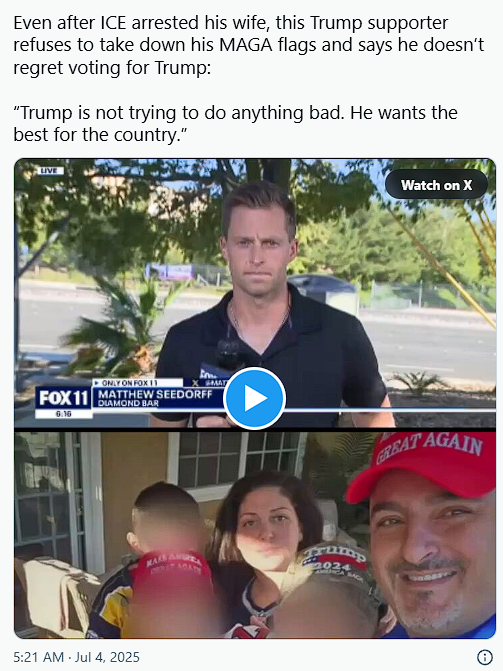The height and width of the screenshot is (671, 503).
Task: Open the 5:21 AM · Jul 4, 2025 timestamp link
Action: click(x=77, y=657)
